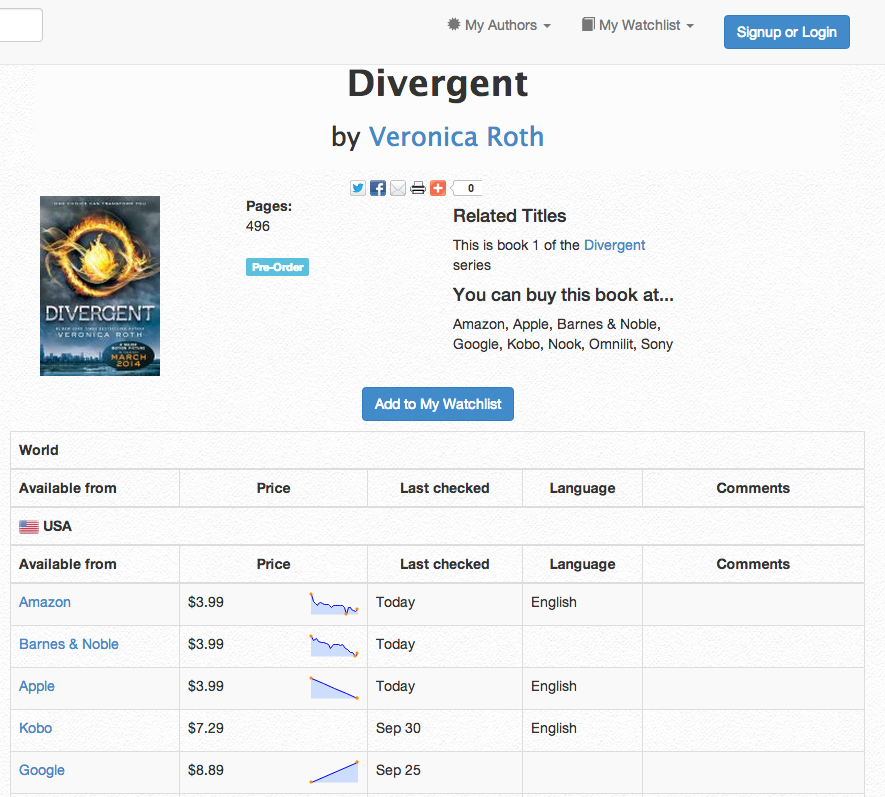Open the Divergent series link
885x797 pixels.
click(x=614, y=245)
